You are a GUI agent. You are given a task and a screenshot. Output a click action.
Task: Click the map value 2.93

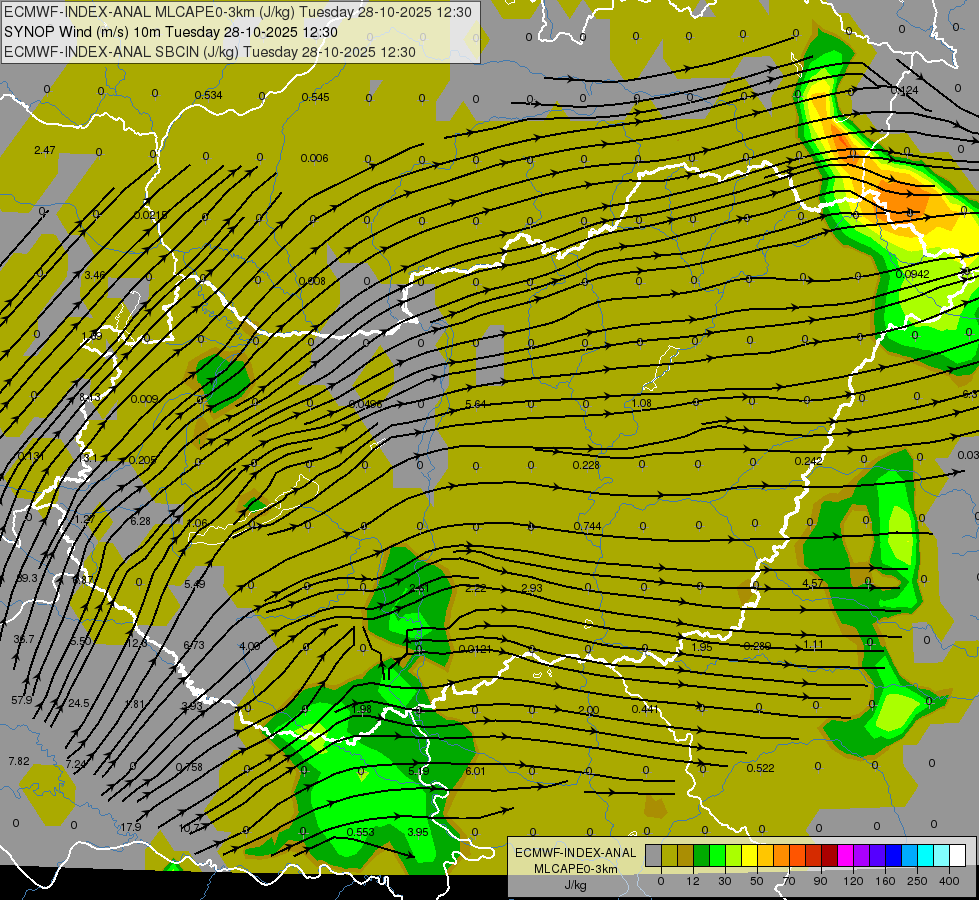point(532,588)
